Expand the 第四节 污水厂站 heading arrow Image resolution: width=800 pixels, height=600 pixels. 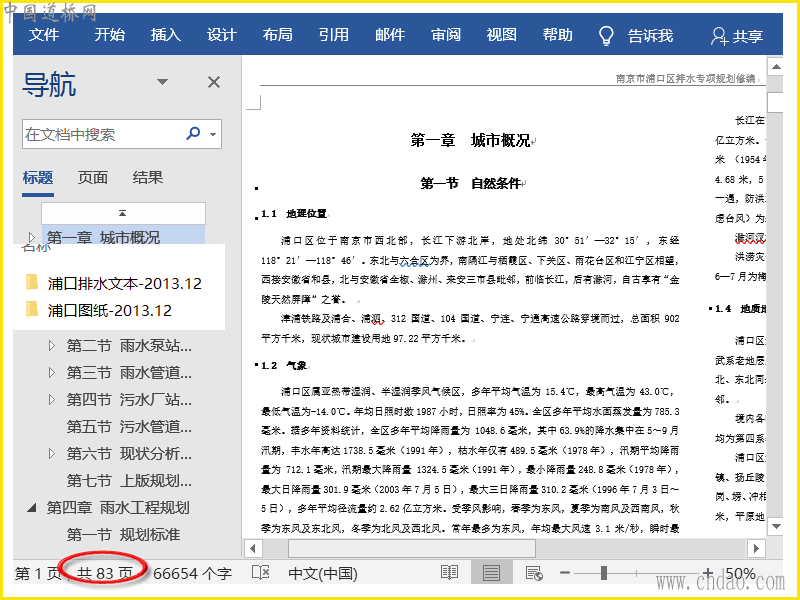(x=52, y=399)
